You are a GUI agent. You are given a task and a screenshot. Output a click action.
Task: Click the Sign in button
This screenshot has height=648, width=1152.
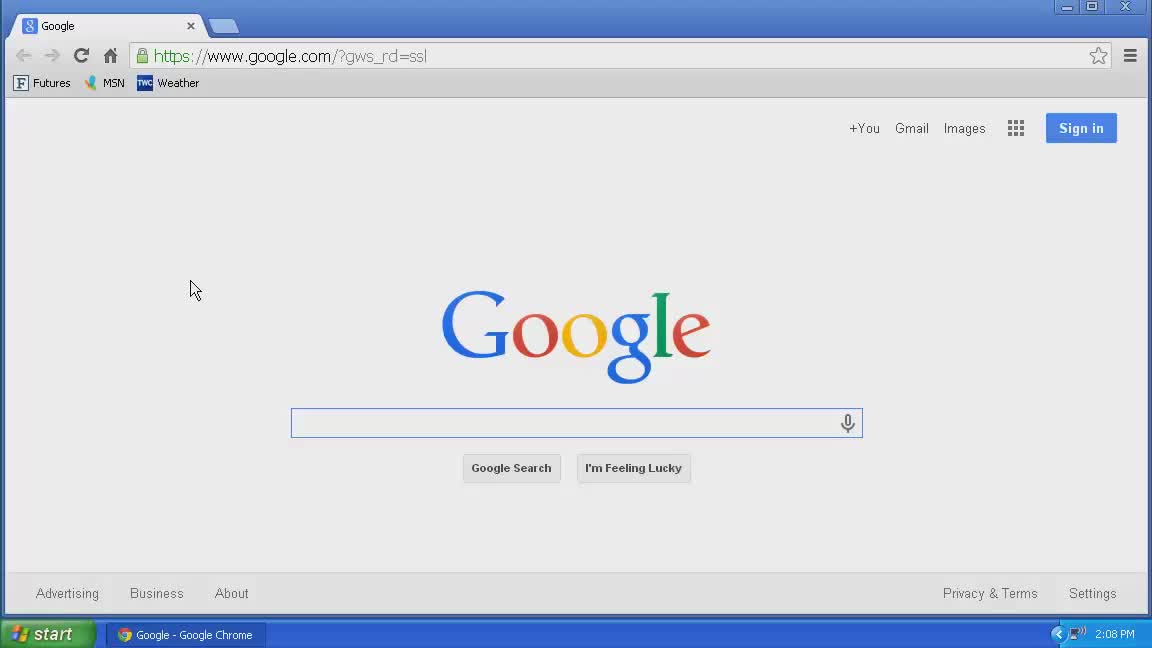tap(1081, 128)
